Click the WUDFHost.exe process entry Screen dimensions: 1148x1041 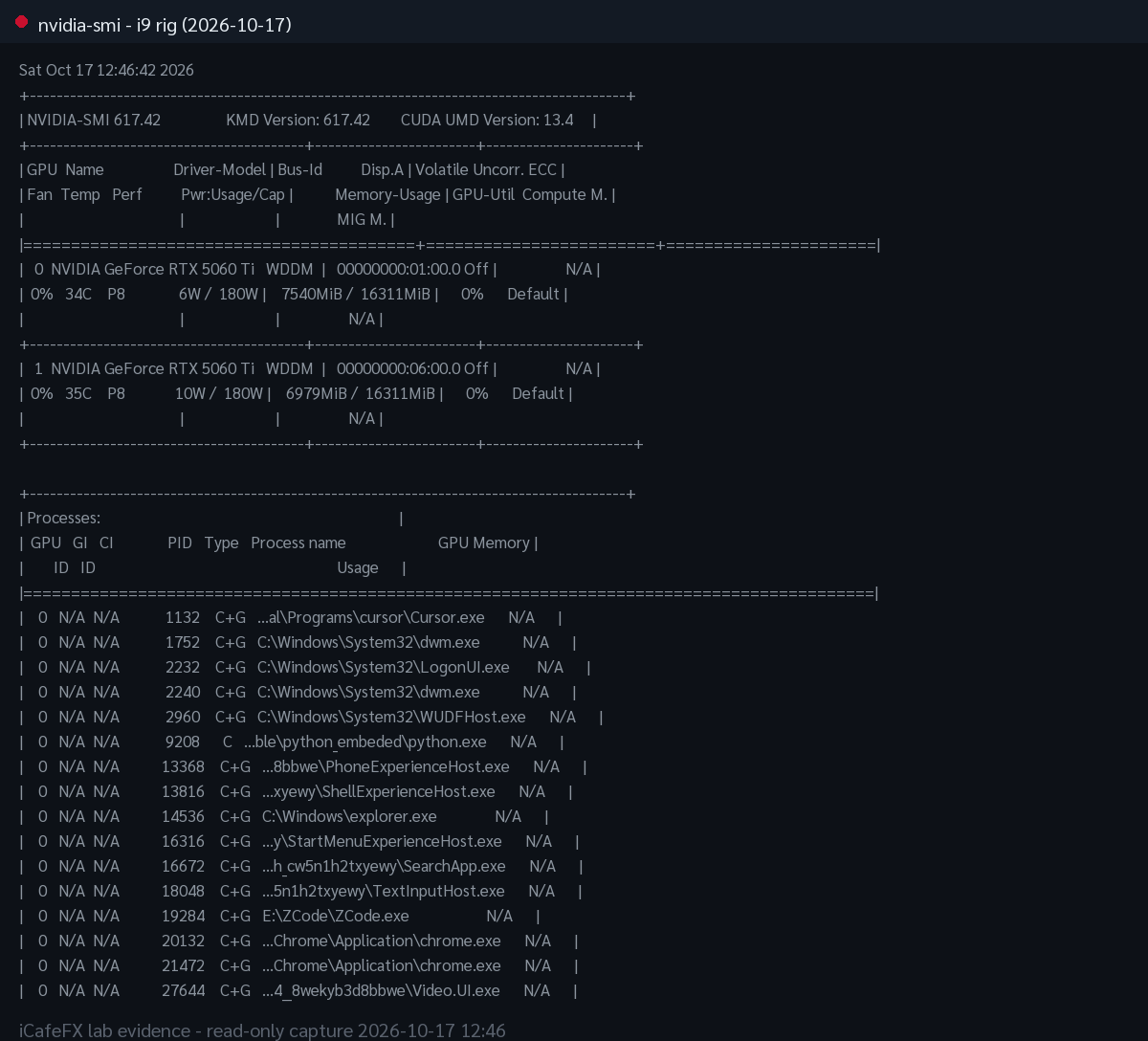click(391, 717)
